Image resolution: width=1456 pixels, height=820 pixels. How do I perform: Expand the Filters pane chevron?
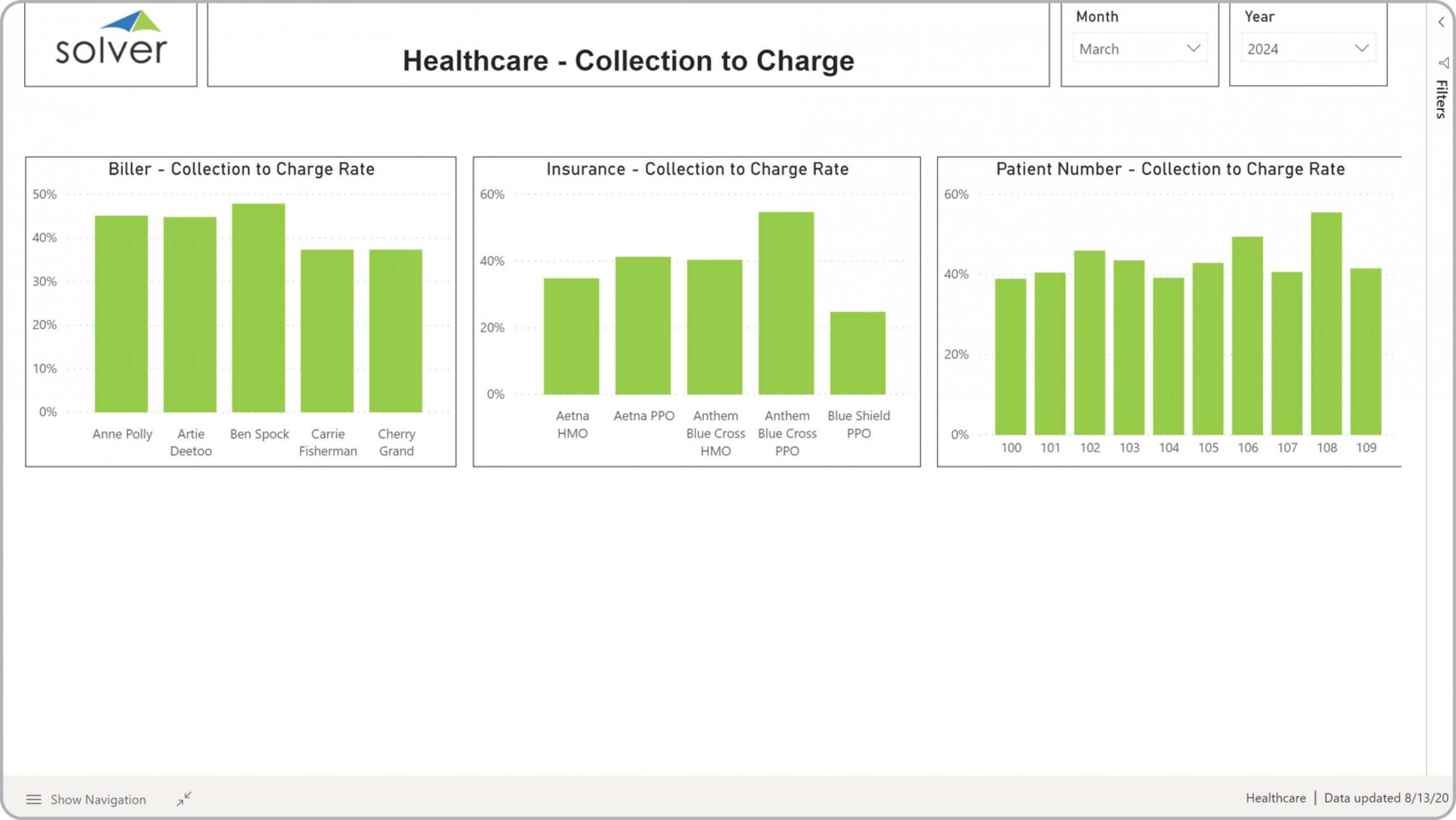[x=1441, y=22]
